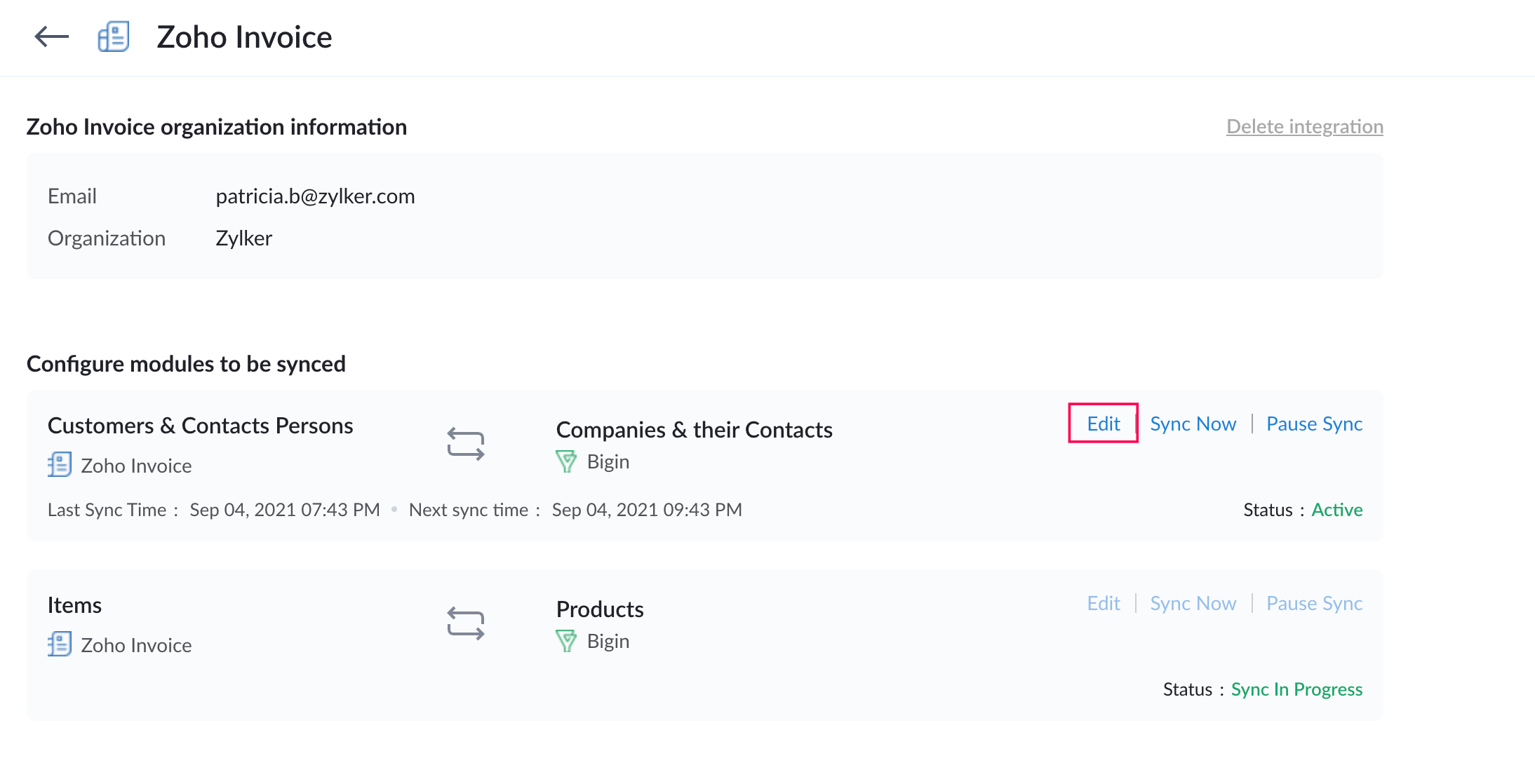Pause Sync for Customers & Contacts Persons
This screenshot has height=784, width=1535.
1314,424
